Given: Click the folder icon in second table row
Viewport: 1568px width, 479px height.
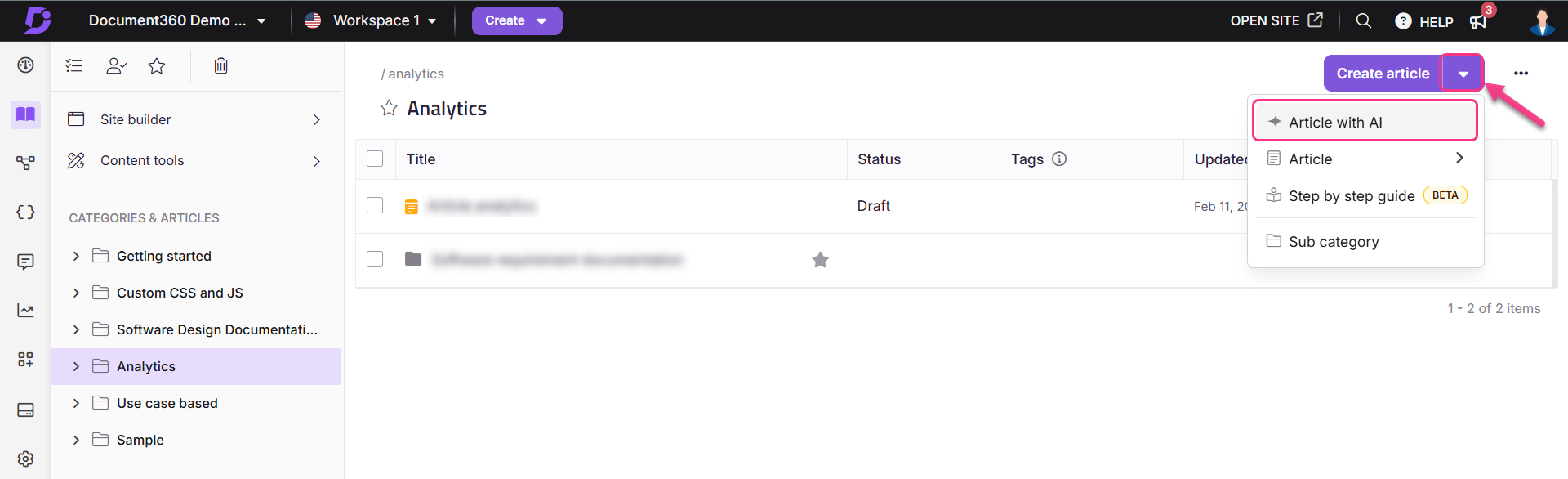Looking at the screenshot, I should (413, 259).
